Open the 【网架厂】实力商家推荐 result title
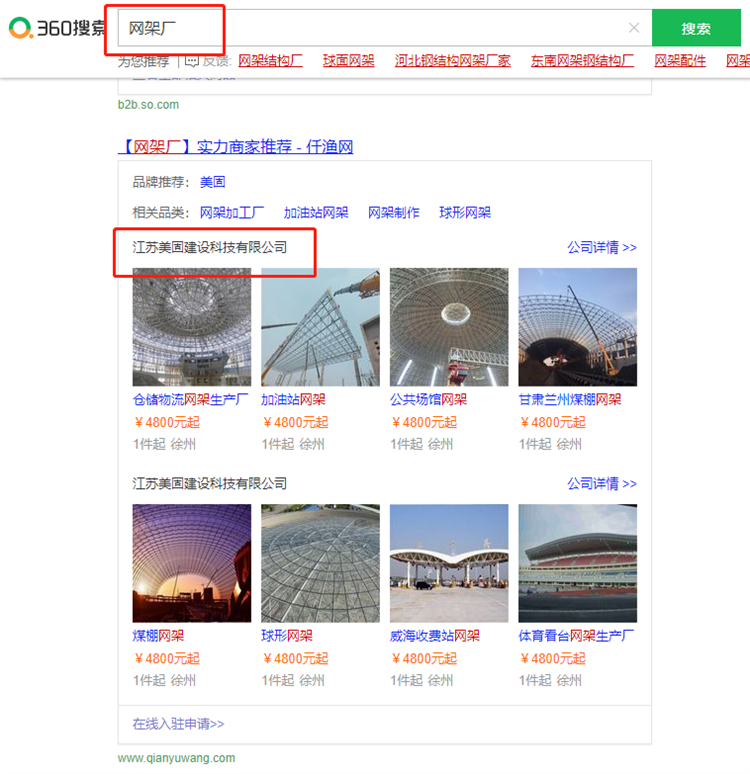This screenshot has width=750, height=774. pyautogui.click(x=235, y=147)
